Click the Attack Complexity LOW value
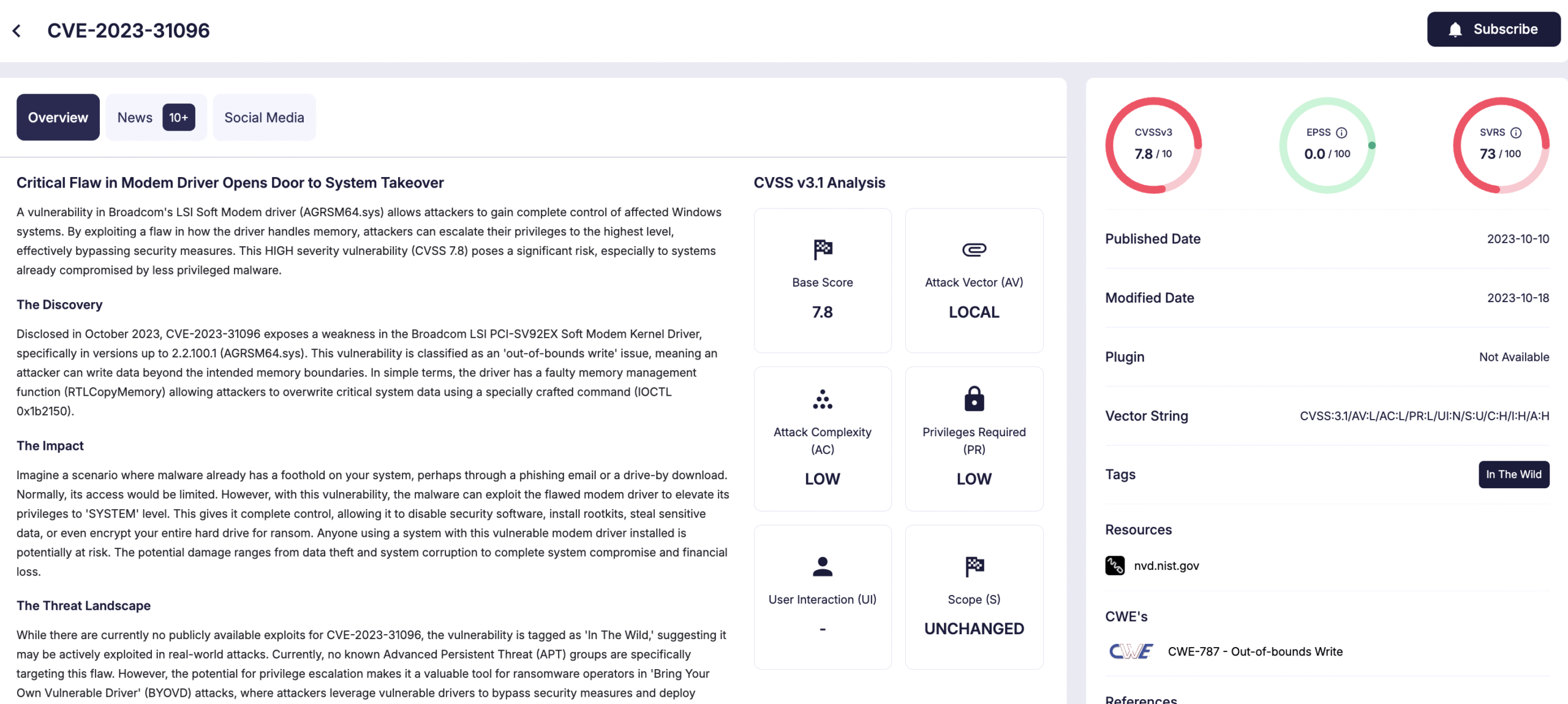 point(823,479)
